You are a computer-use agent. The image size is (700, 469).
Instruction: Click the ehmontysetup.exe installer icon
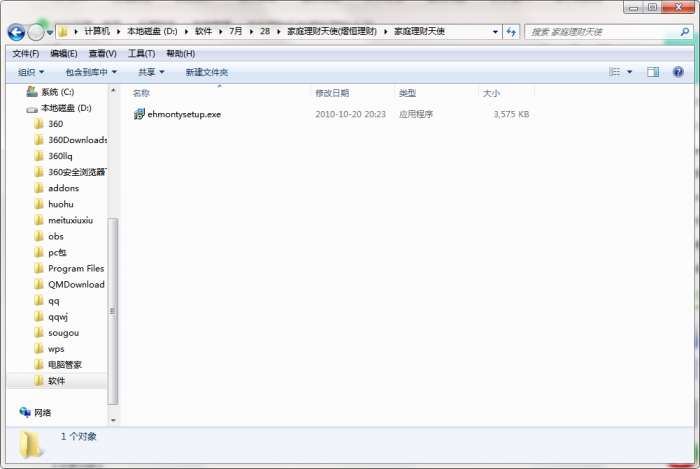click(x=139, y=114)
